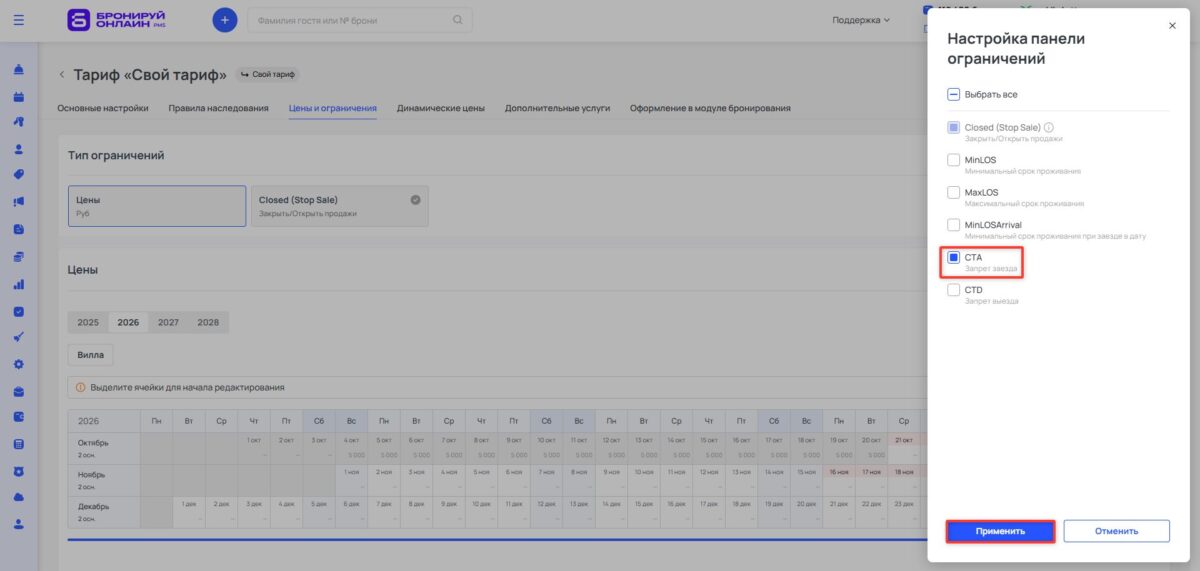Click the Свой тариф badge
Image resolution: width=1200 pixels, height=571 pixels.
pos(266,74)
